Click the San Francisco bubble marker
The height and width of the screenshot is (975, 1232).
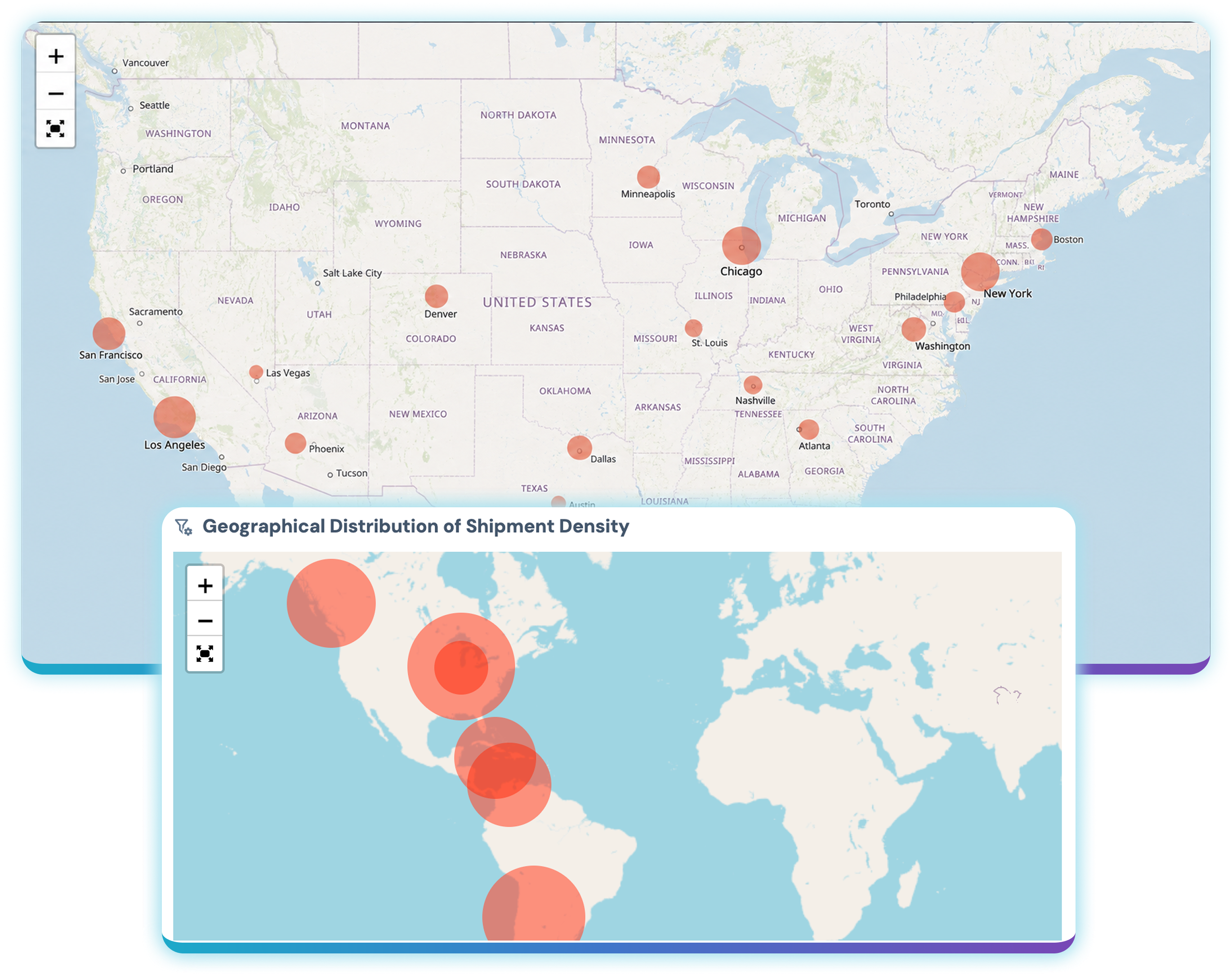[x=109, y=333]
